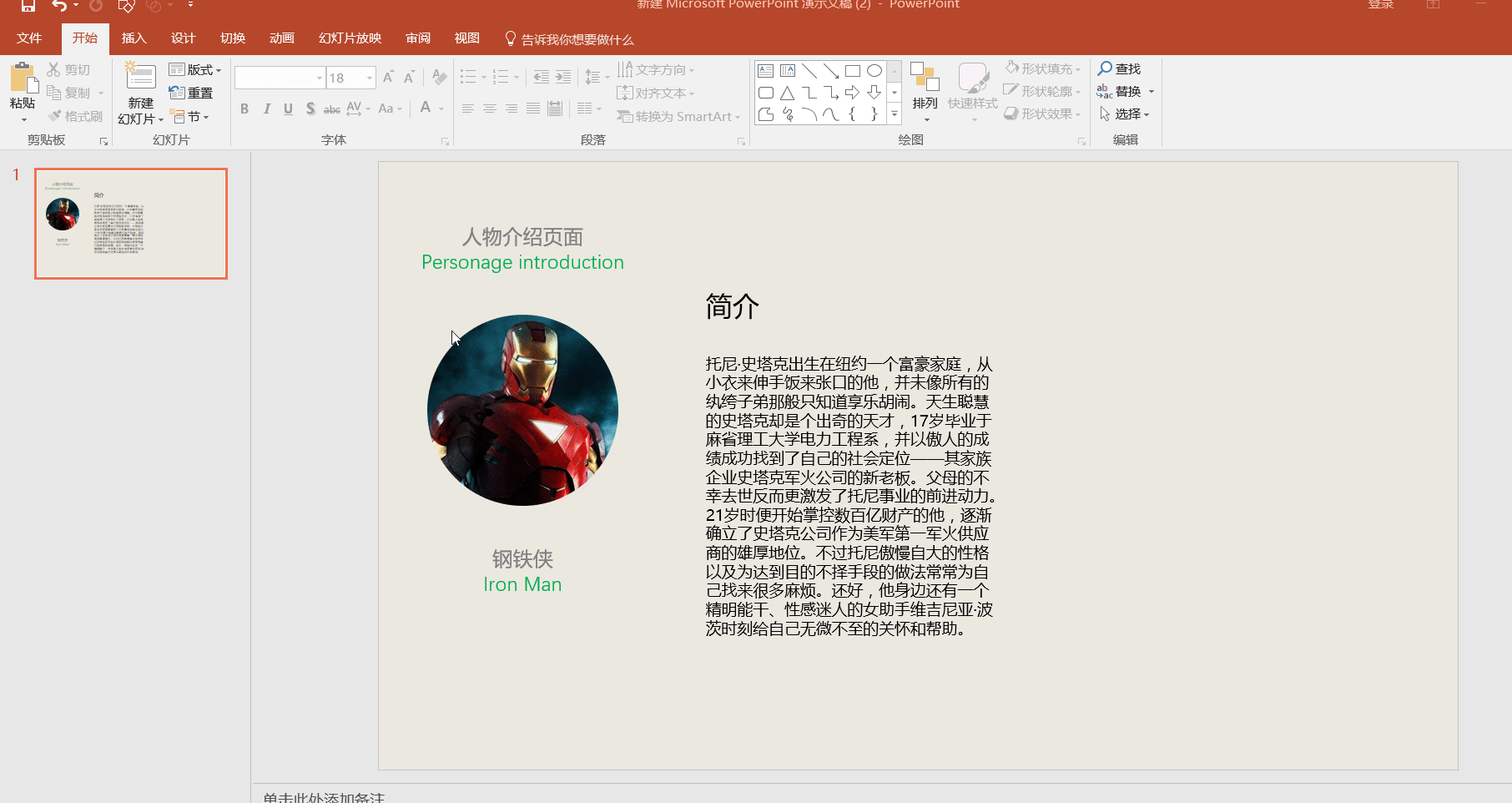Open the Select (选择) dropdown
This screenshot has width=1512, height=803.
tap(1125, 114)
